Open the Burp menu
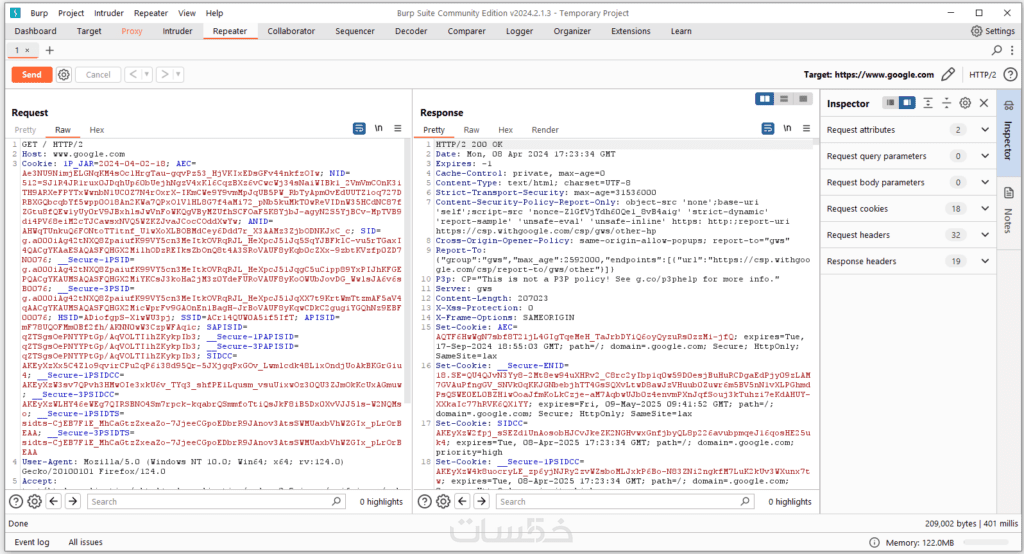The width and height of the screenshot is (1024, 554). click(x=39, y=13)
